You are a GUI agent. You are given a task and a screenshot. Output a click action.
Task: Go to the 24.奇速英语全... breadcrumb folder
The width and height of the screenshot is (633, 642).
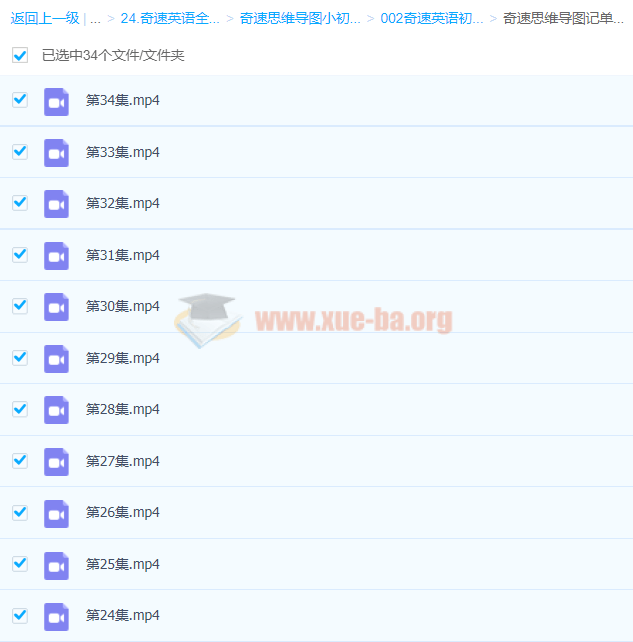pos(170,19)
